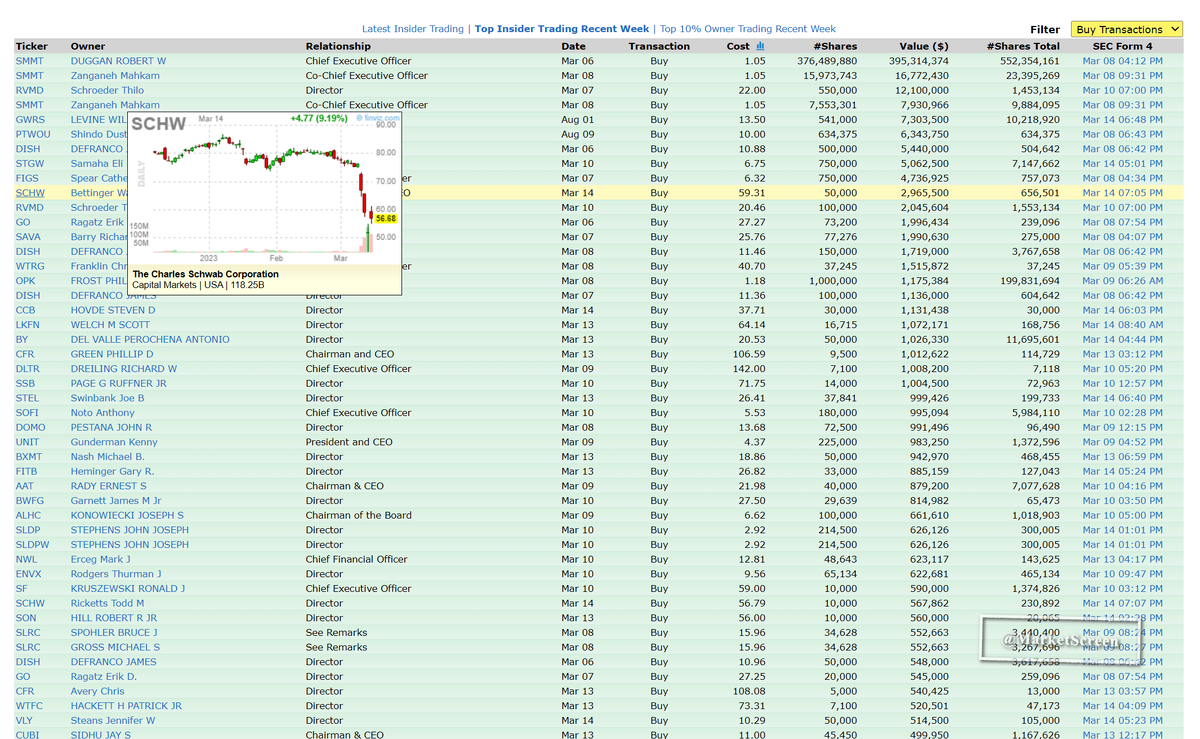Click owner Ricketts Todd M

[107, 603]
